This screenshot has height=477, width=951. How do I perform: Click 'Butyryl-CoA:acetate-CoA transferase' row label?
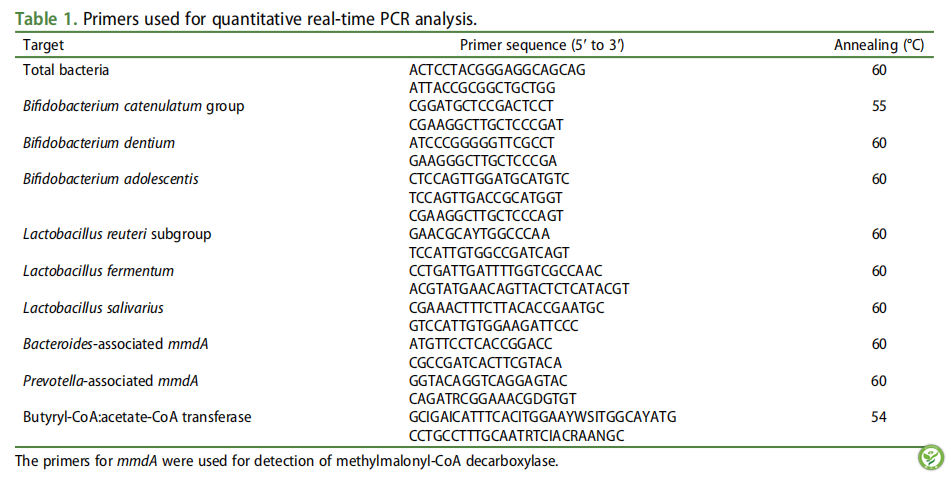[137, 417]
